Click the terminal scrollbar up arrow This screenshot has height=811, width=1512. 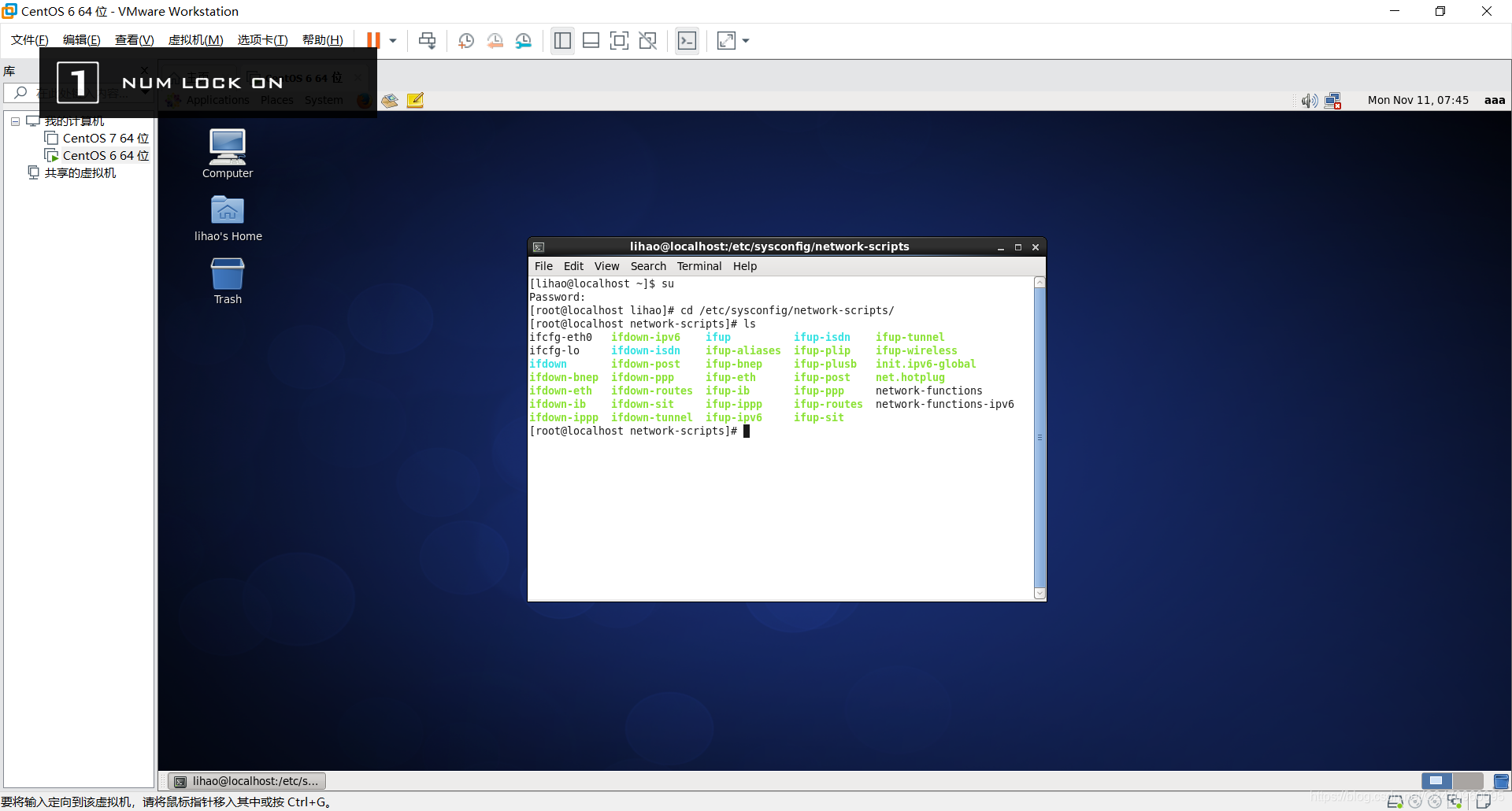tap(1039, 282)
